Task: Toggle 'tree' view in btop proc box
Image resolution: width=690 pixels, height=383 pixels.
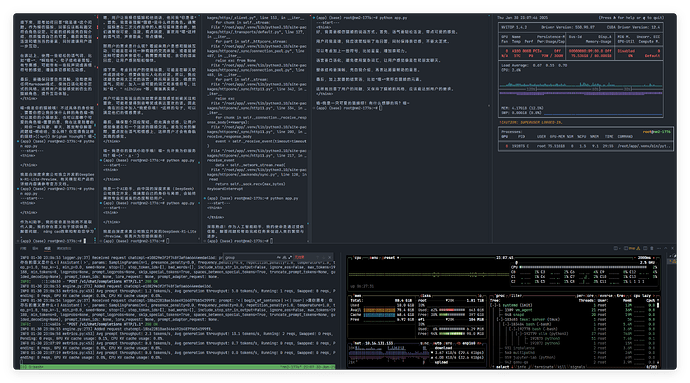Action: [x=621, y=295]
